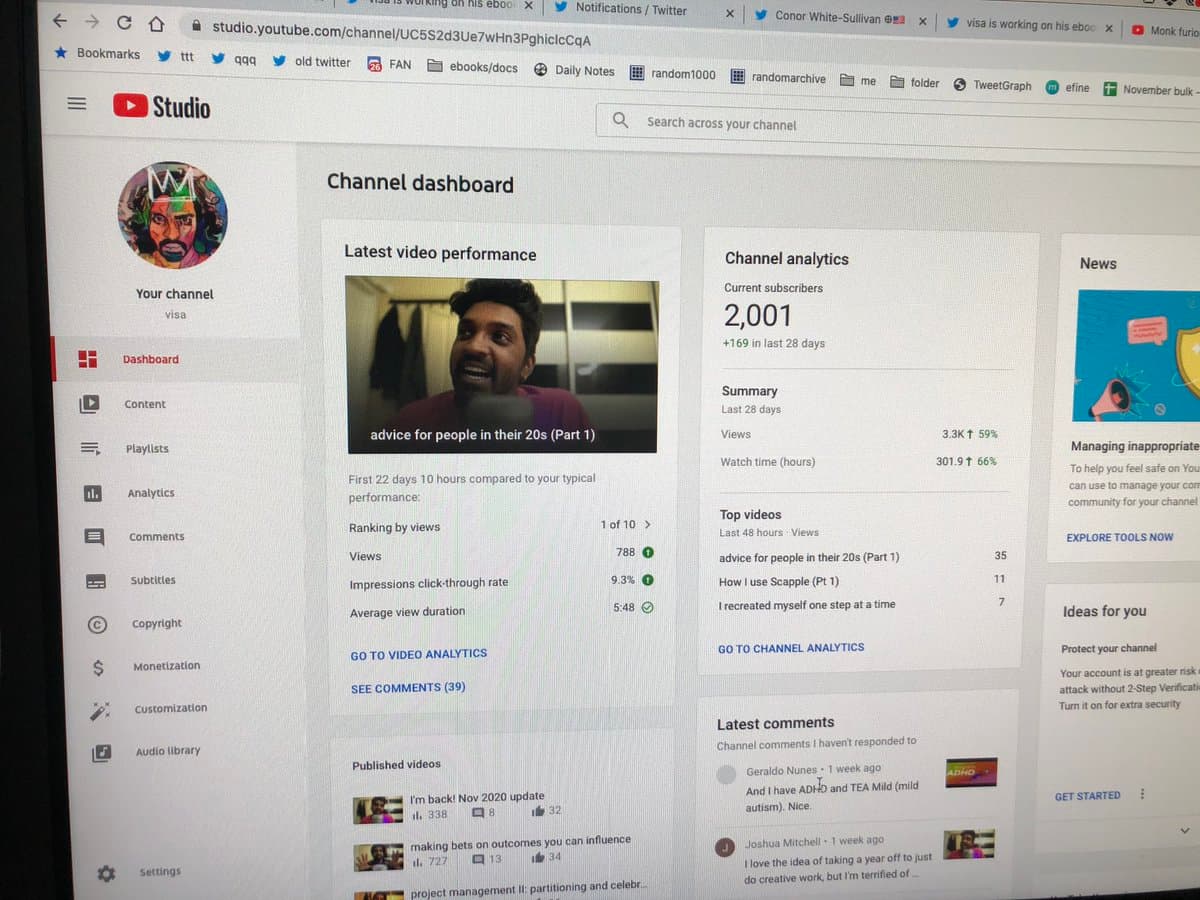Screen dimensions: 1200x900
Task: Click See Comments (39) link
Action: pos(407,688)
